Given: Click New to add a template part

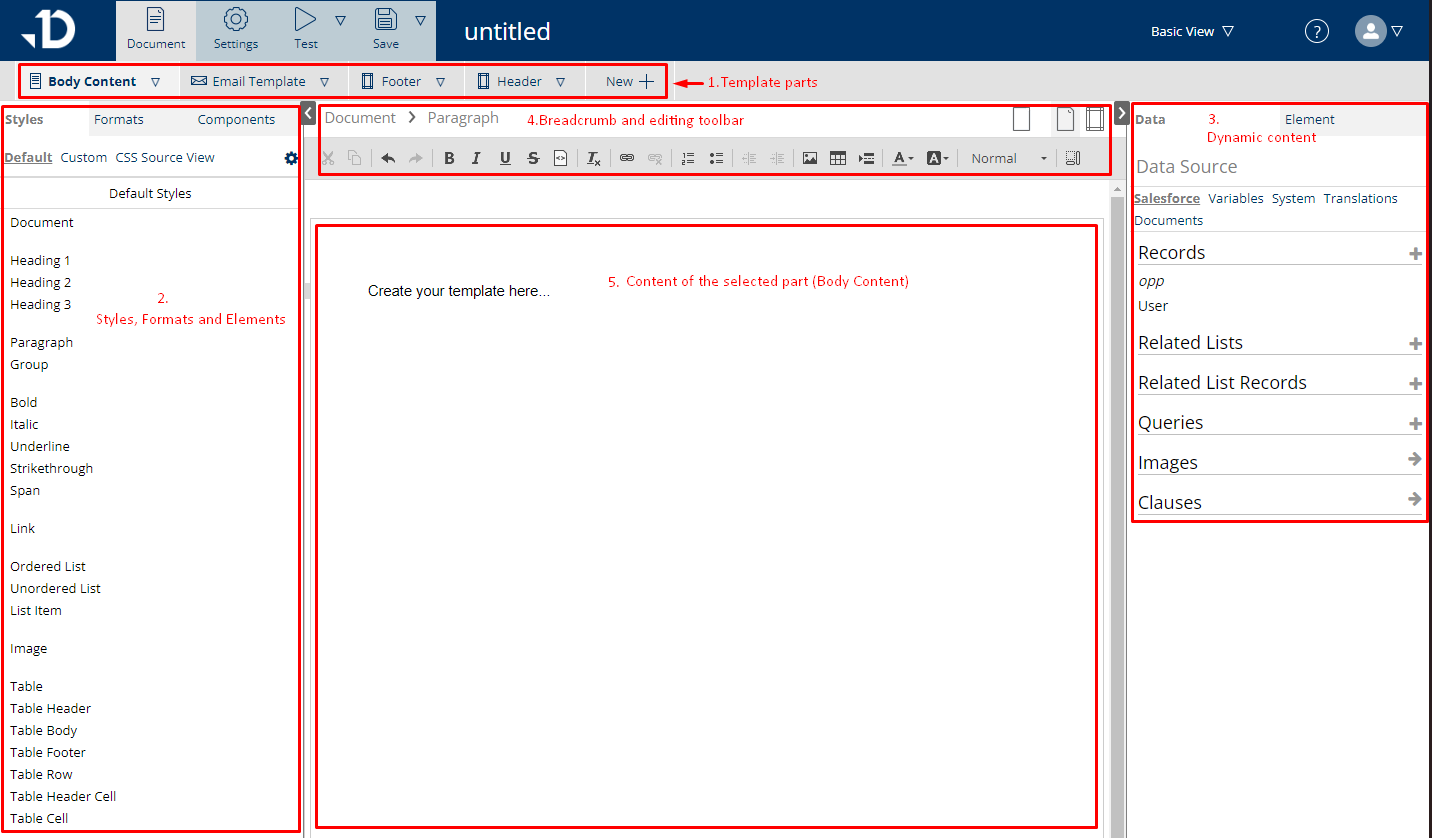Looking at the screenshot, I should (629, 82).
